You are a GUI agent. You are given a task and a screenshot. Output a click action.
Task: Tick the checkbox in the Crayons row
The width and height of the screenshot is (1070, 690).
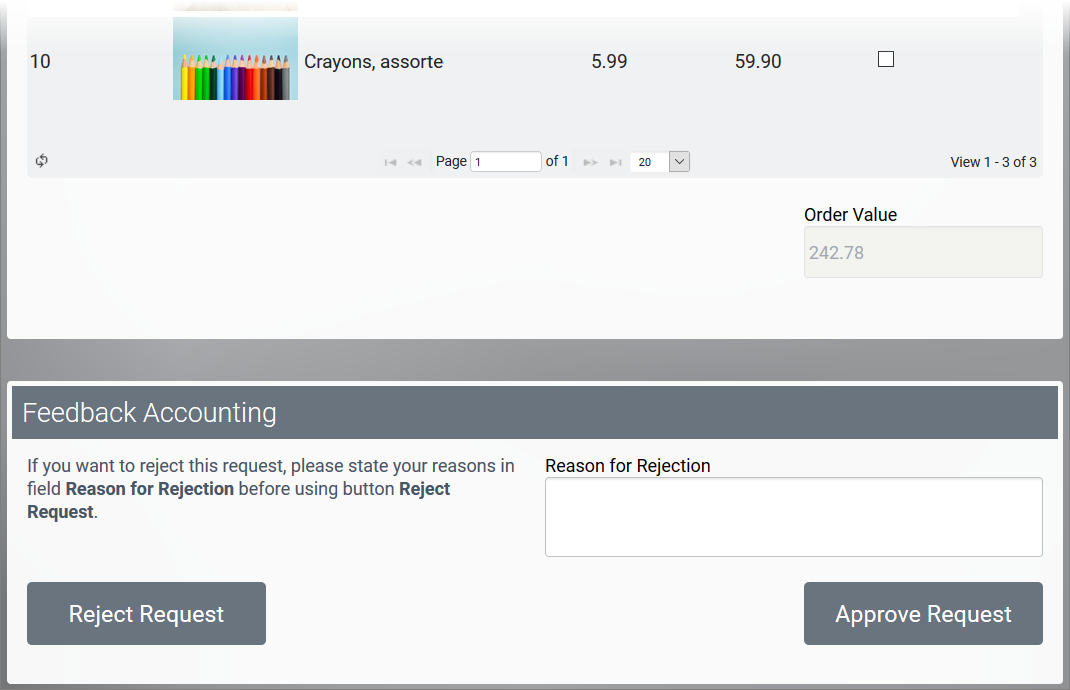click(886, 60)
